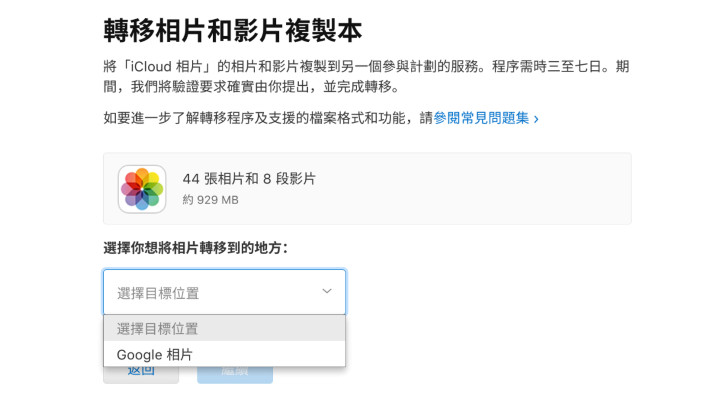Click the 選擇你想將相片轉移到的地方 label

[196, 248]
